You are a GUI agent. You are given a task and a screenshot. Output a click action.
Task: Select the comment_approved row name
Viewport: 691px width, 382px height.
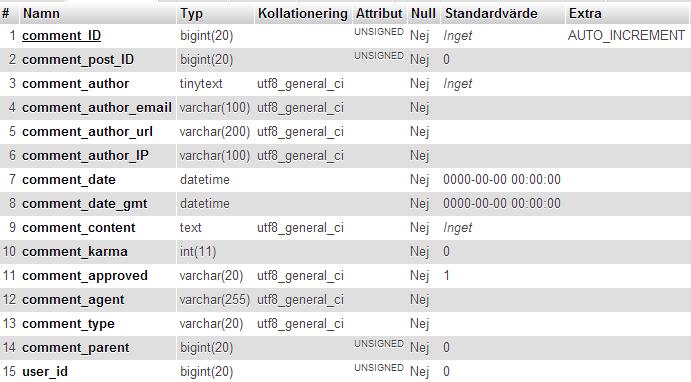[x=85, y=276]
